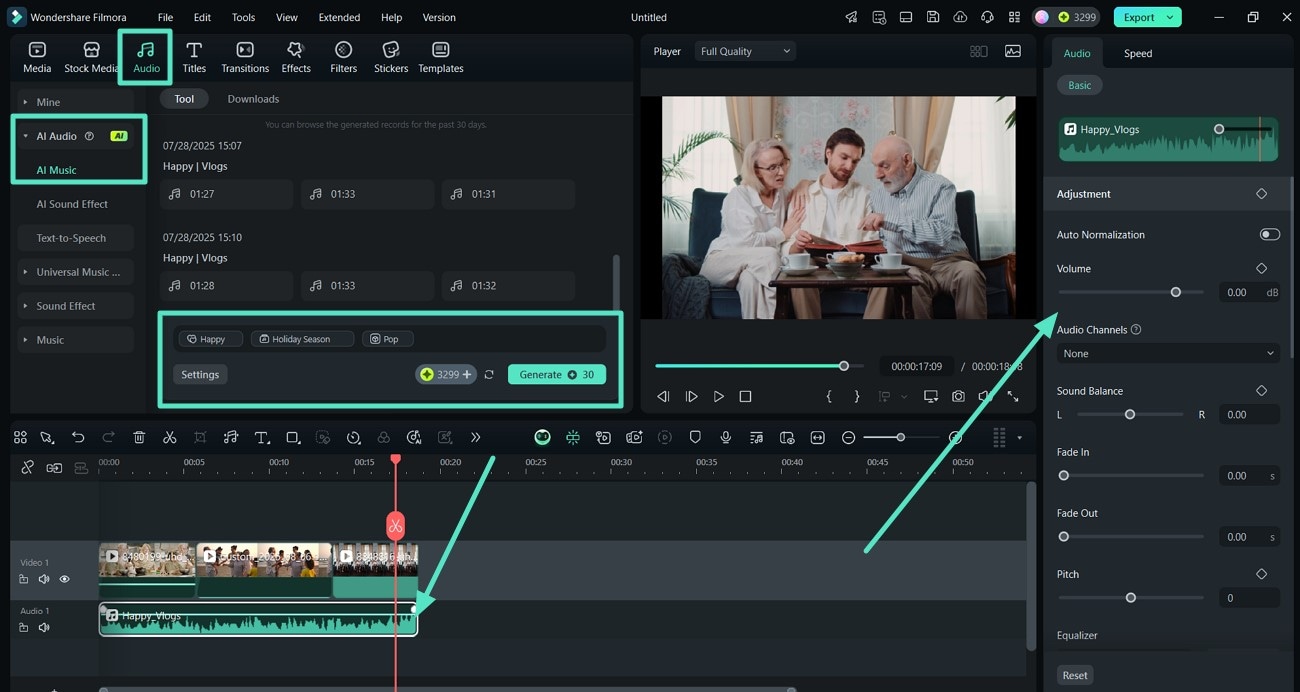Adjust the Volume slider handle
The image size is (1300, 692).
(1176, 292)
